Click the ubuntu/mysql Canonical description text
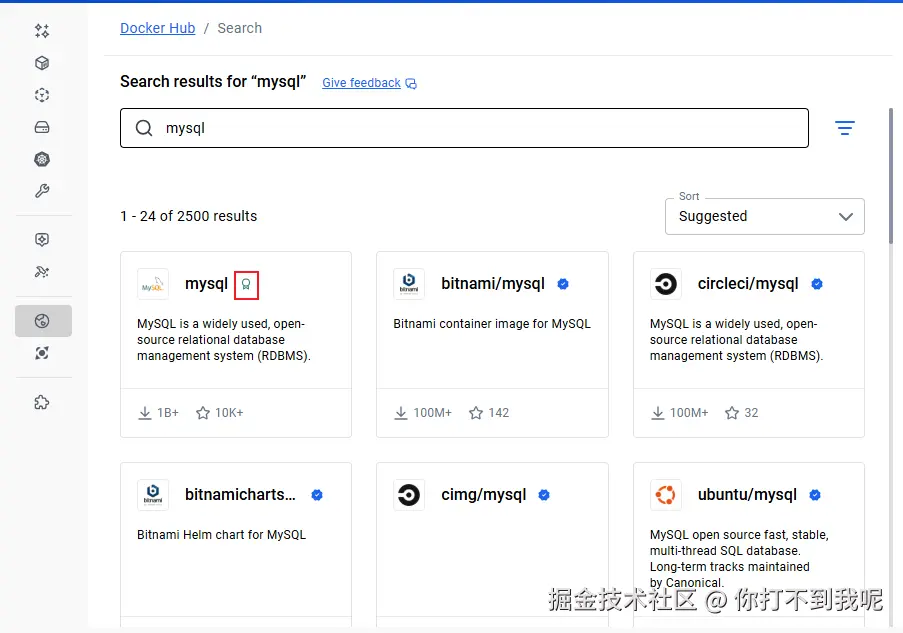The width and height of the screenshot is (903, 633). 739,559
